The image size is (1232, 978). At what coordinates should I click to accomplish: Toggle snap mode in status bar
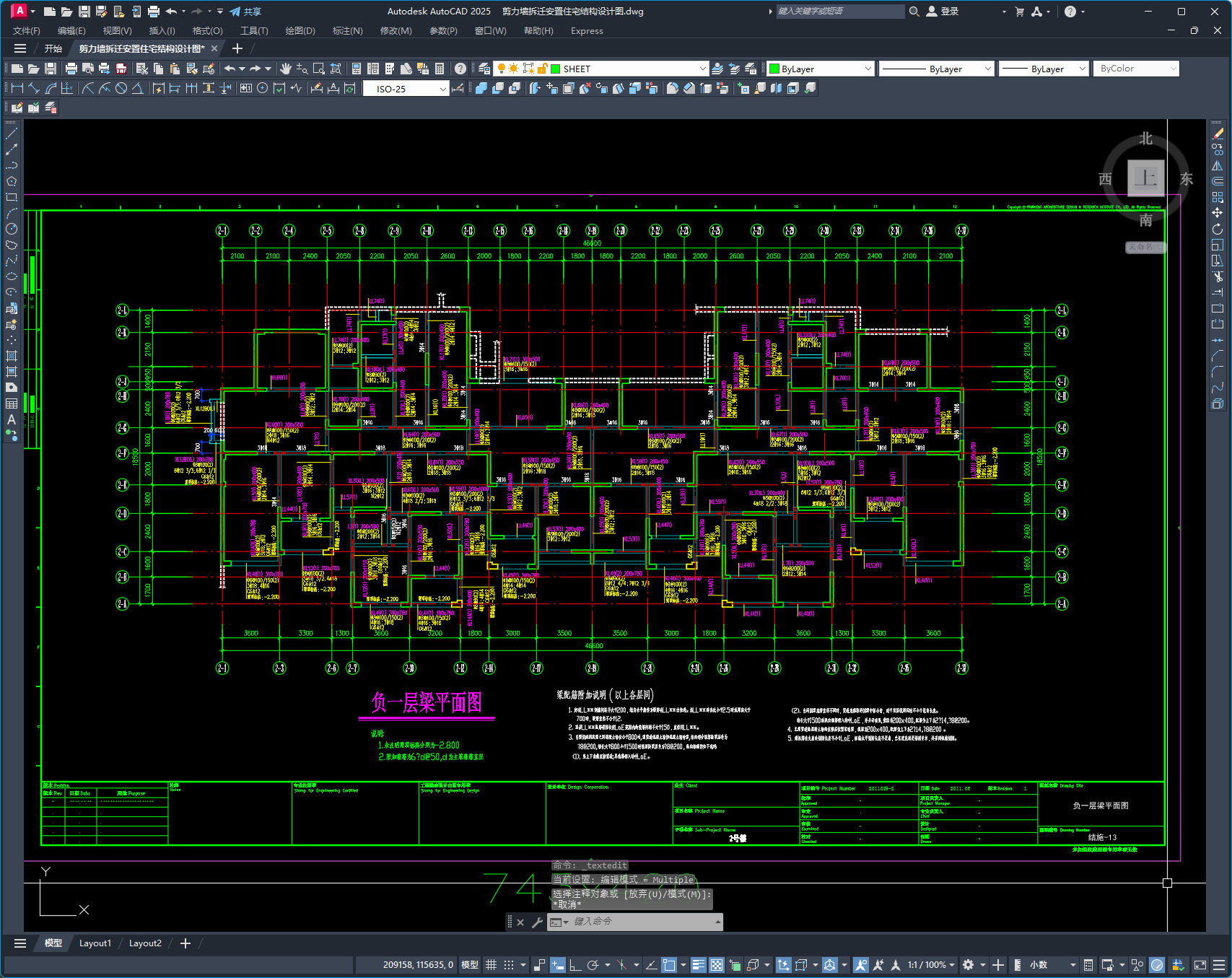[x=509, y=965]
